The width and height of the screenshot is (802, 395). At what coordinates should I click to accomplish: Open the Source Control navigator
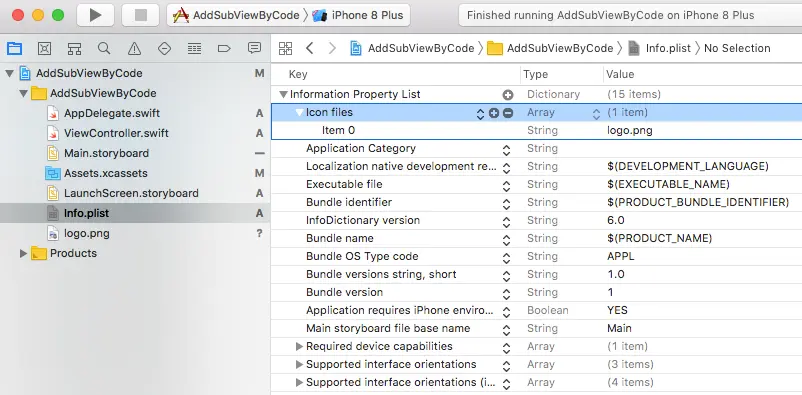pos(44,49)
